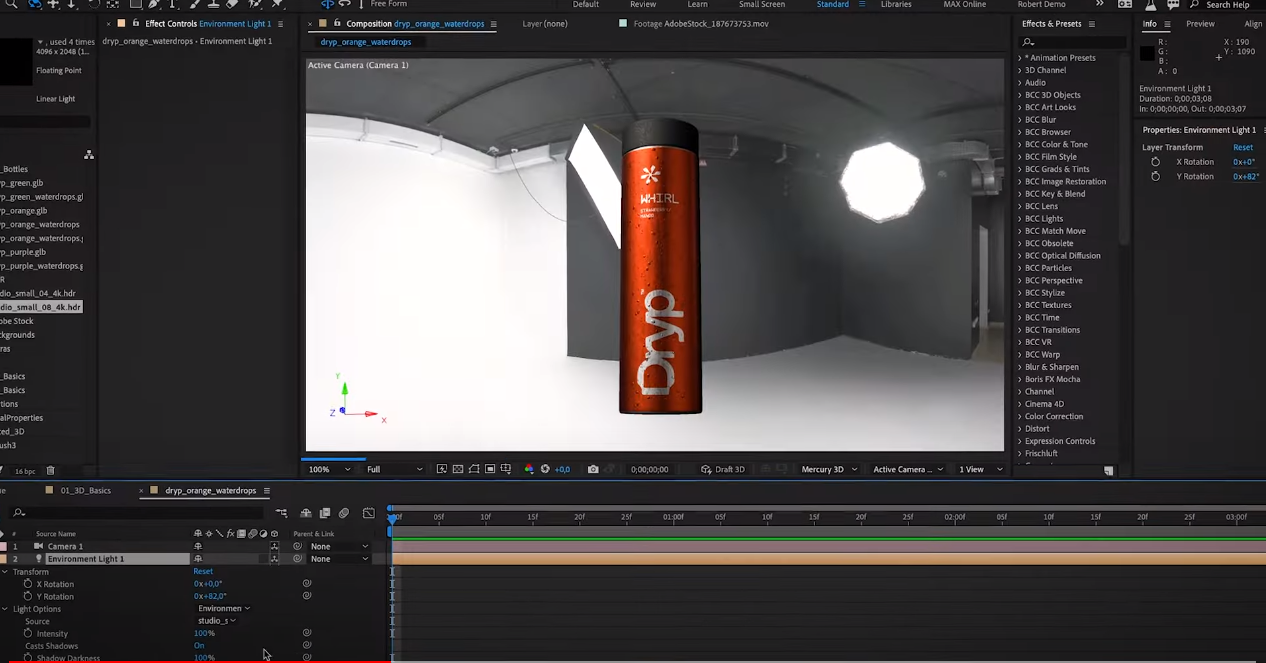Toggle shy layers switch in timeline header
The height and width of the screenshot is (663, 1266).
point(306,513)
